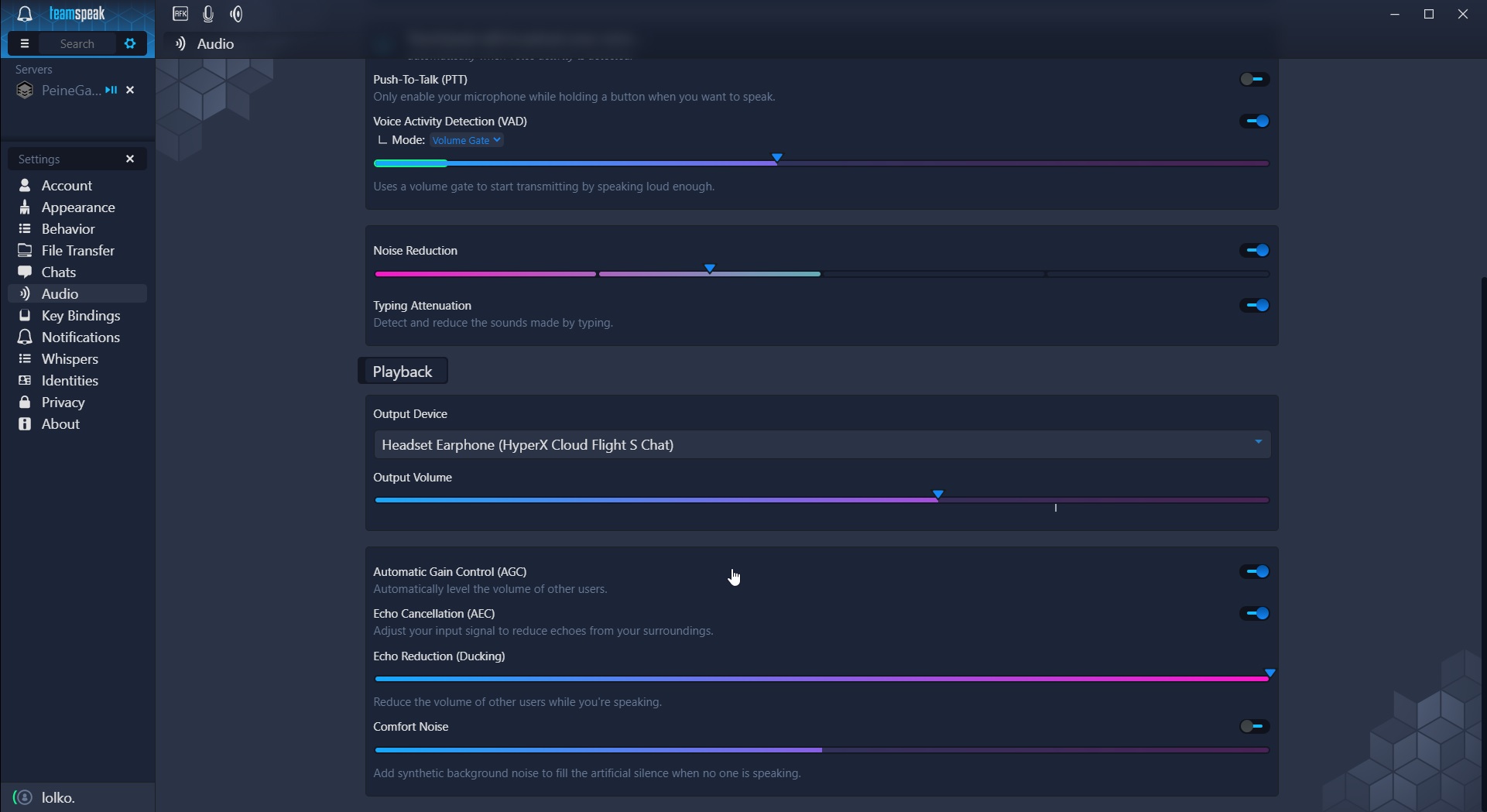The width and height of the screenshot is (1487, 812).
Task: Open the hamburger menu icon
Action: coord(24,43)
